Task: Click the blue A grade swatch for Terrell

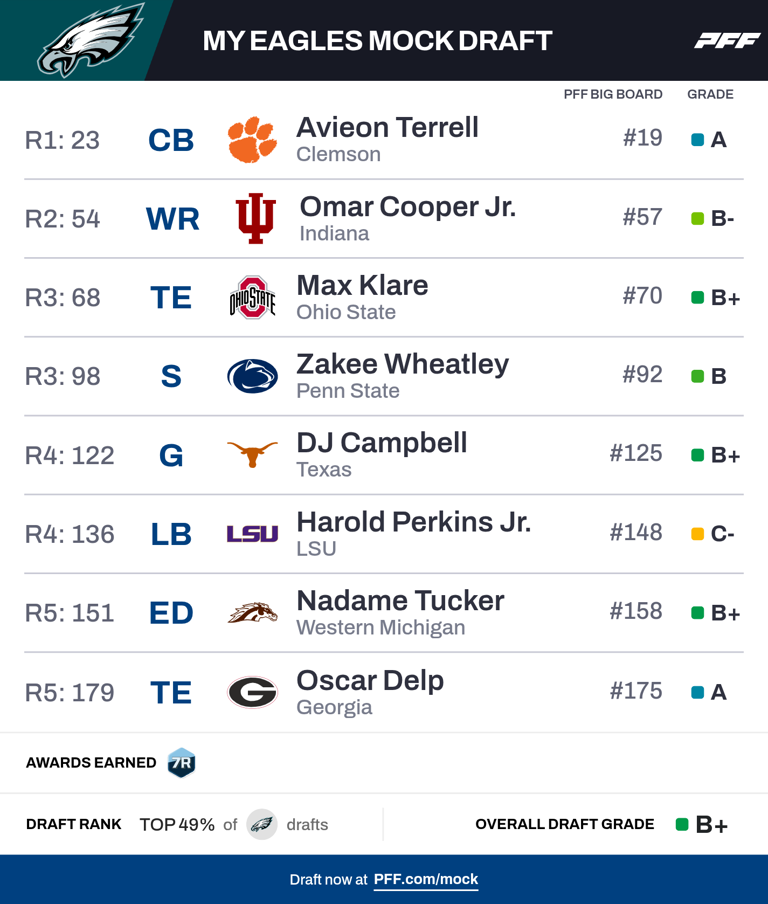Action: (x=698, y=140)
